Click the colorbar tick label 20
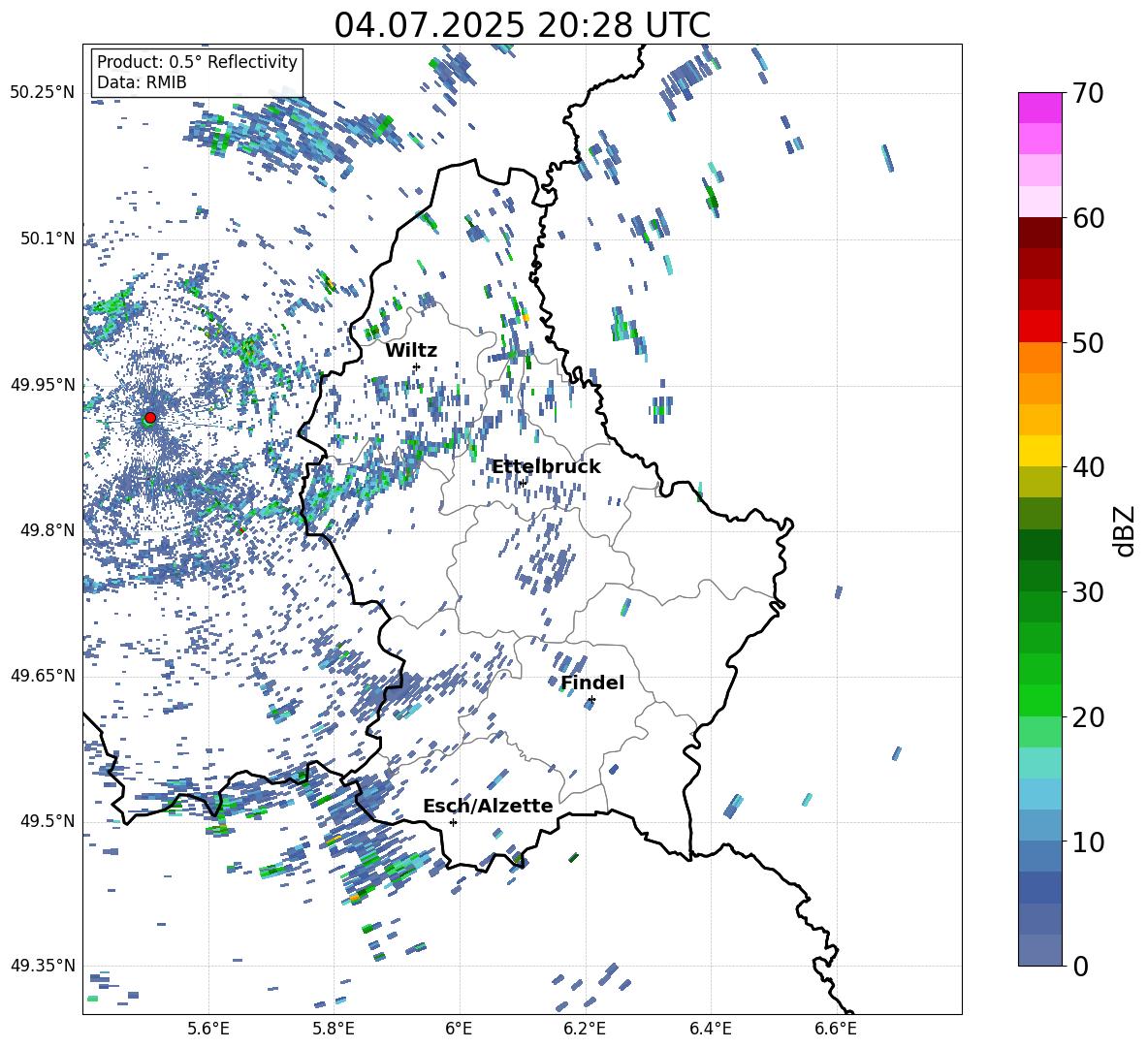 pyautogui.click(x=1088, y=716)
